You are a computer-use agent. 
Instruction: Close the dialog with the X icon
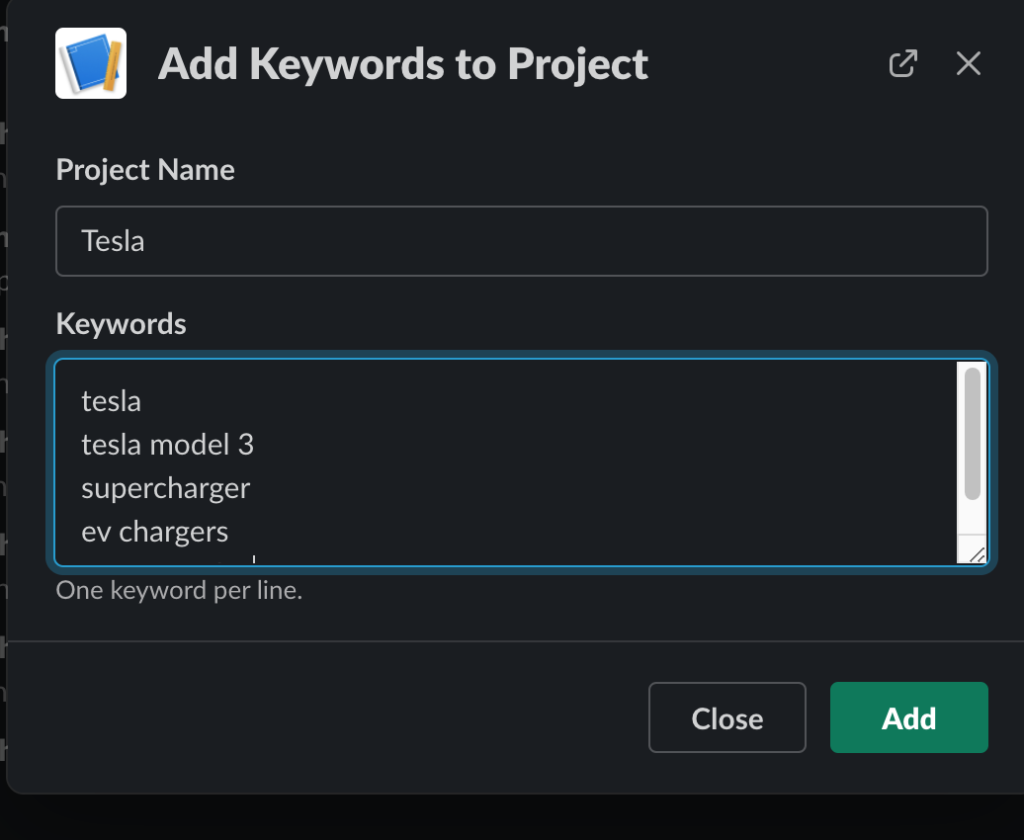[x=968, y=63]
